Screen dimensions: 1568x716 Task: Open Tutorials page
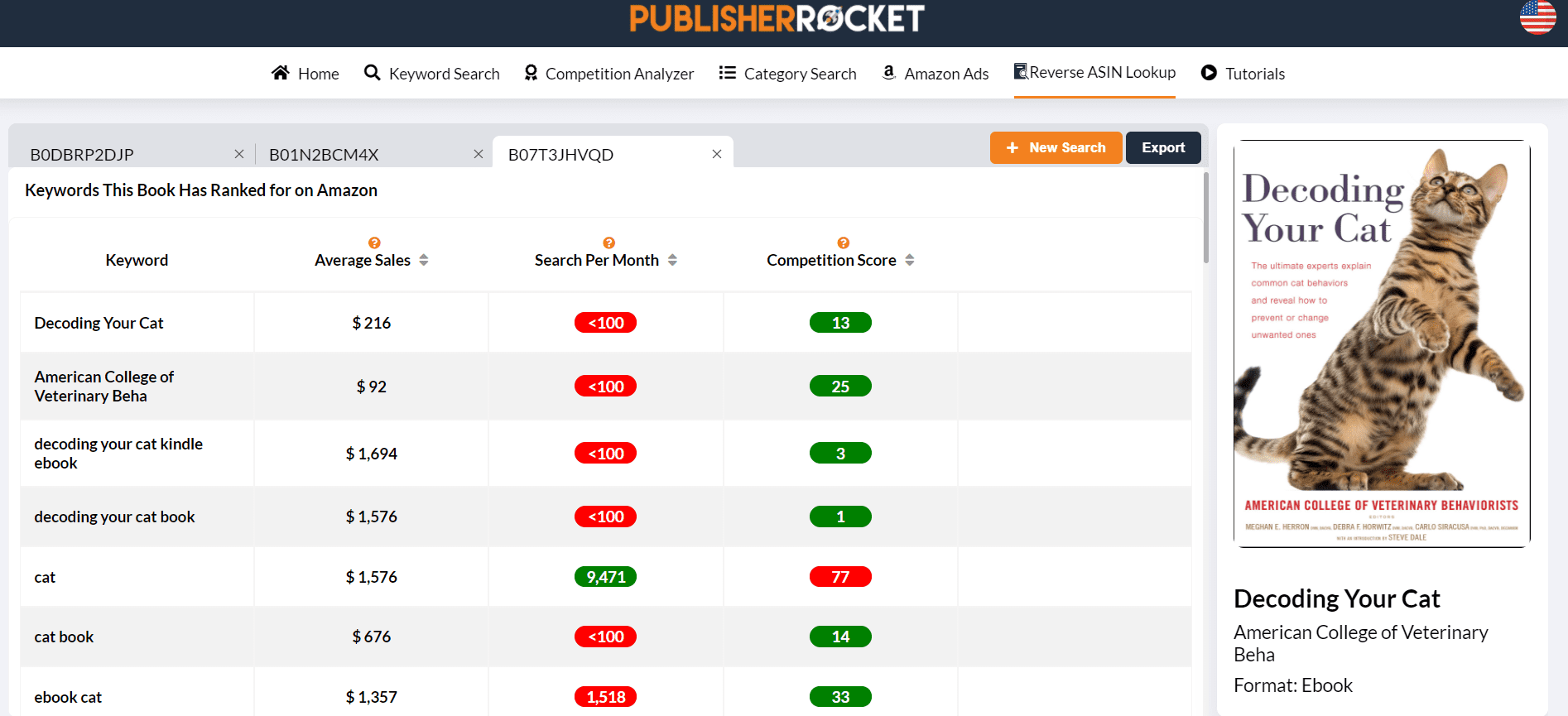(x=1243, y=74)
